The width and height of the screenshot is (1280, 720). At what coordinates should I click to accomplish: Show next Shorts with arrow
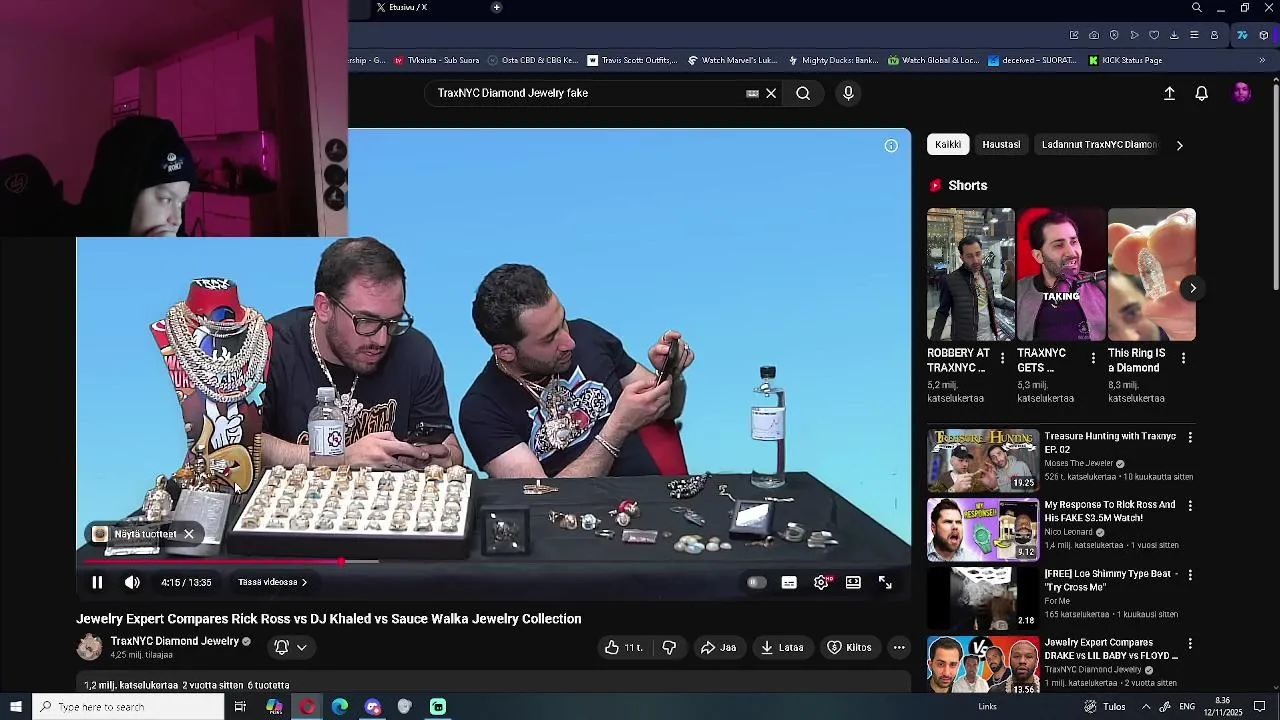pos(1193,288)
